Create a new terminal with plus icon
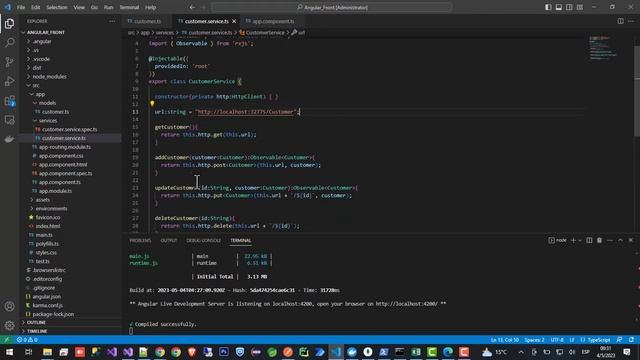This screenshot has width=640, height=360. coord(573,240)
